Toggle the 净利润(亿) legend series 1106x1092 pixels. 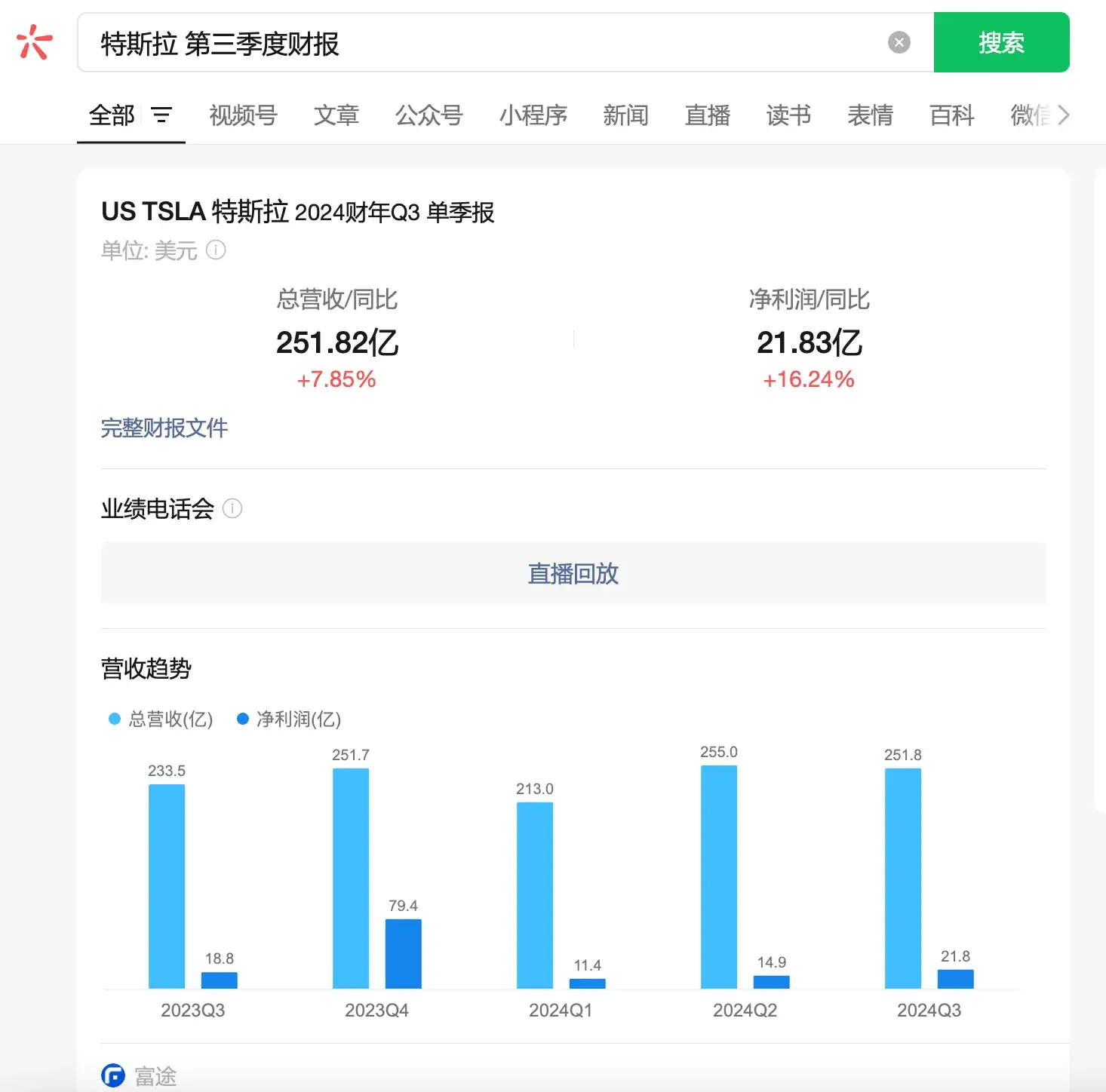coord(290,719)
